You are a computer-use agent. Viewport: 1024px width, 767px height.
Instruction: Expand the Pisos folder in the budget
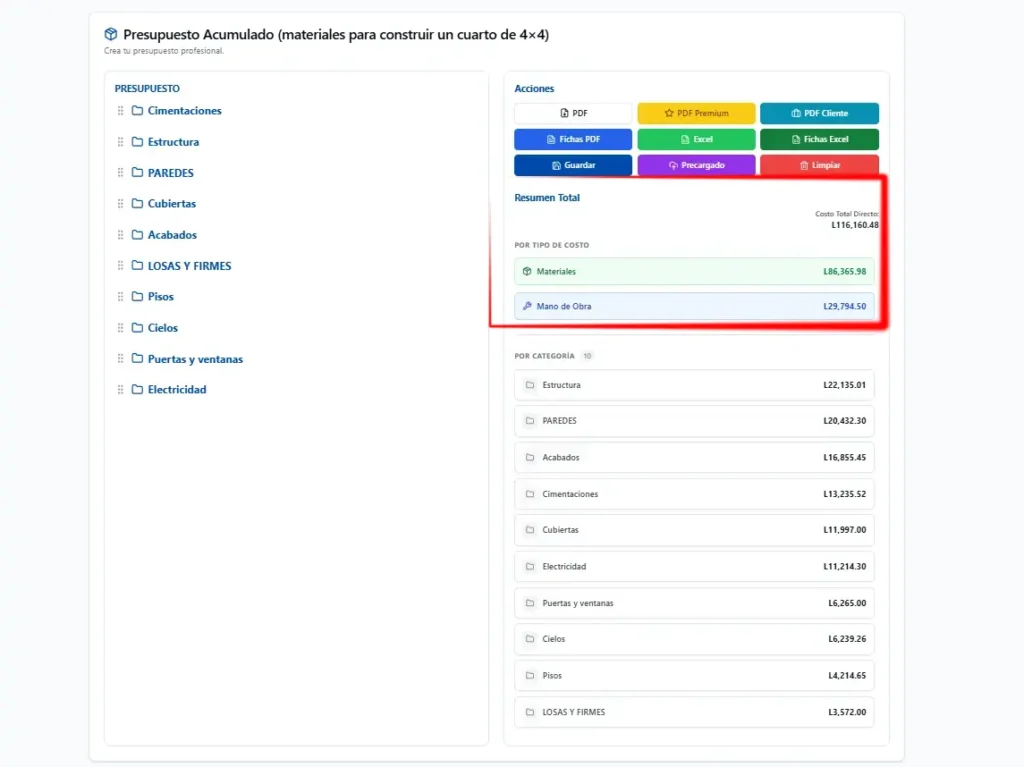point(160,297)
